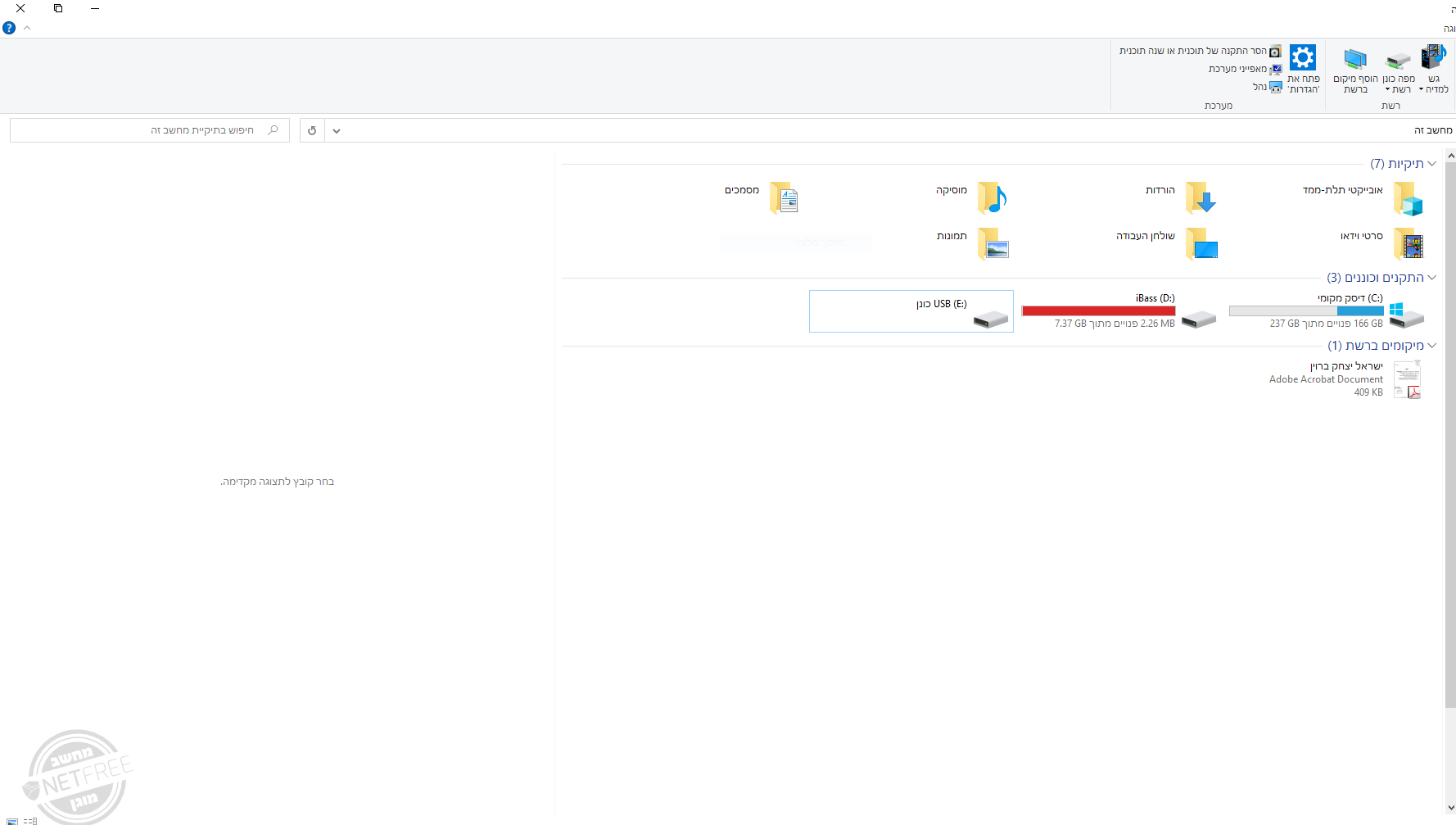Click the 'כונן USB (E:)' drive label
This screenshot has height=825, width=1456.
click(x=941, y=304)
